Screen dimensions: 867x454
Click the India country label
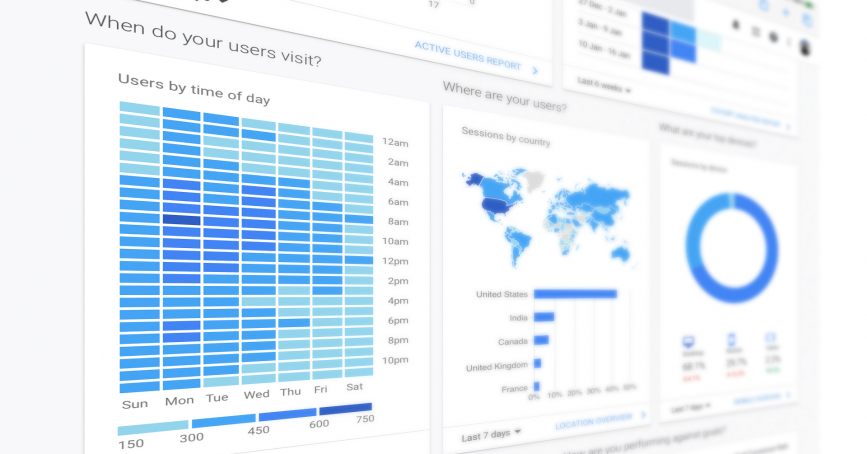[518, 317]
